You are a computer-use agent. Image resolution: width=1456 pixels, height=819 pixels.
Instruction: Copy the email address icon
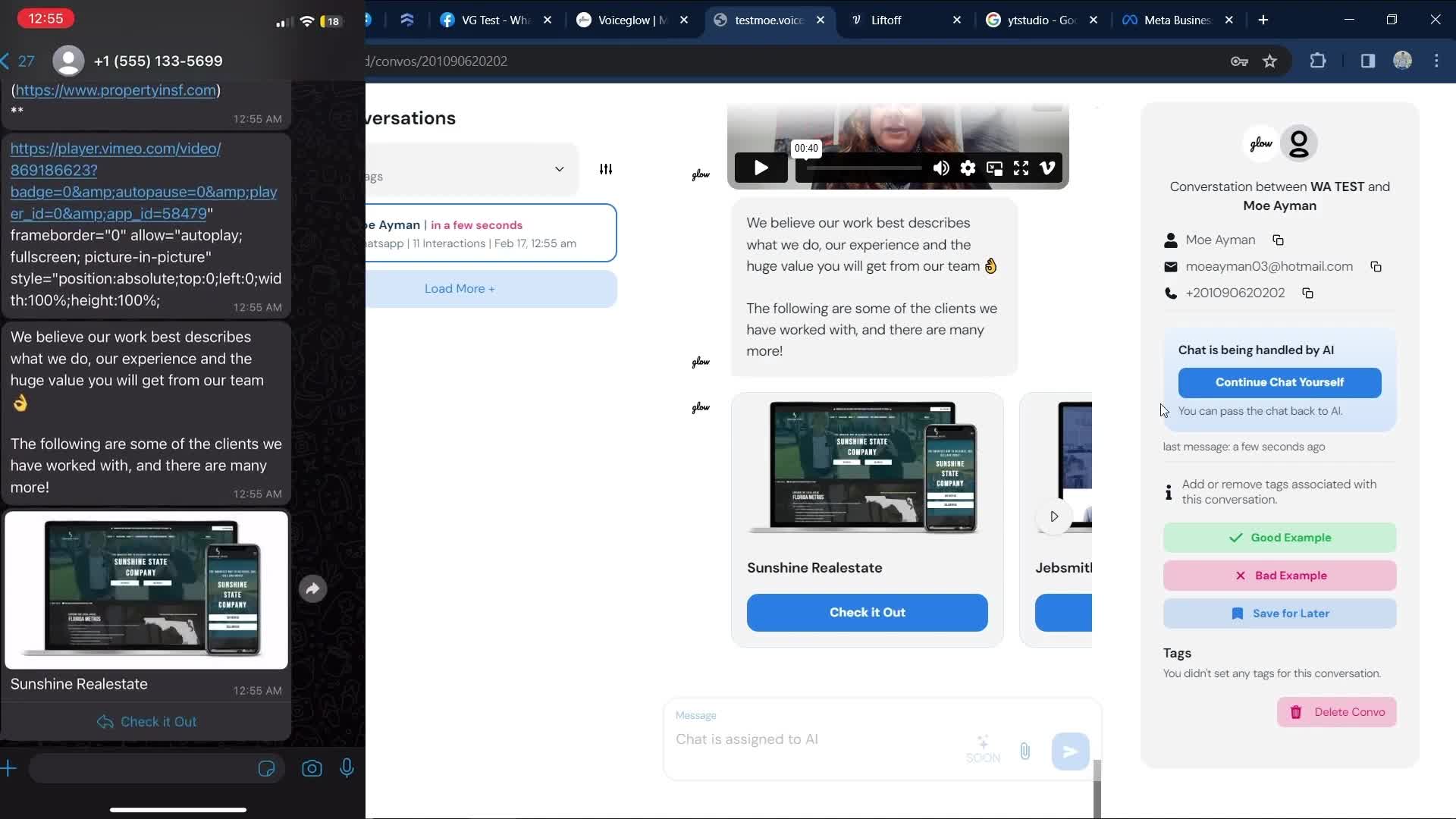pos(1376,266)
